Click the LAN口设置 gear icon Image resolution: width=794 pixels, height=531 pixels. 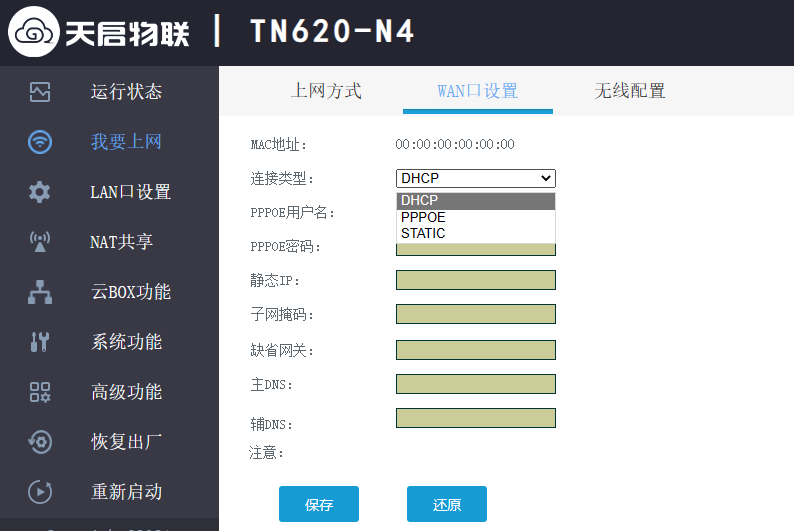pos(39,192)
